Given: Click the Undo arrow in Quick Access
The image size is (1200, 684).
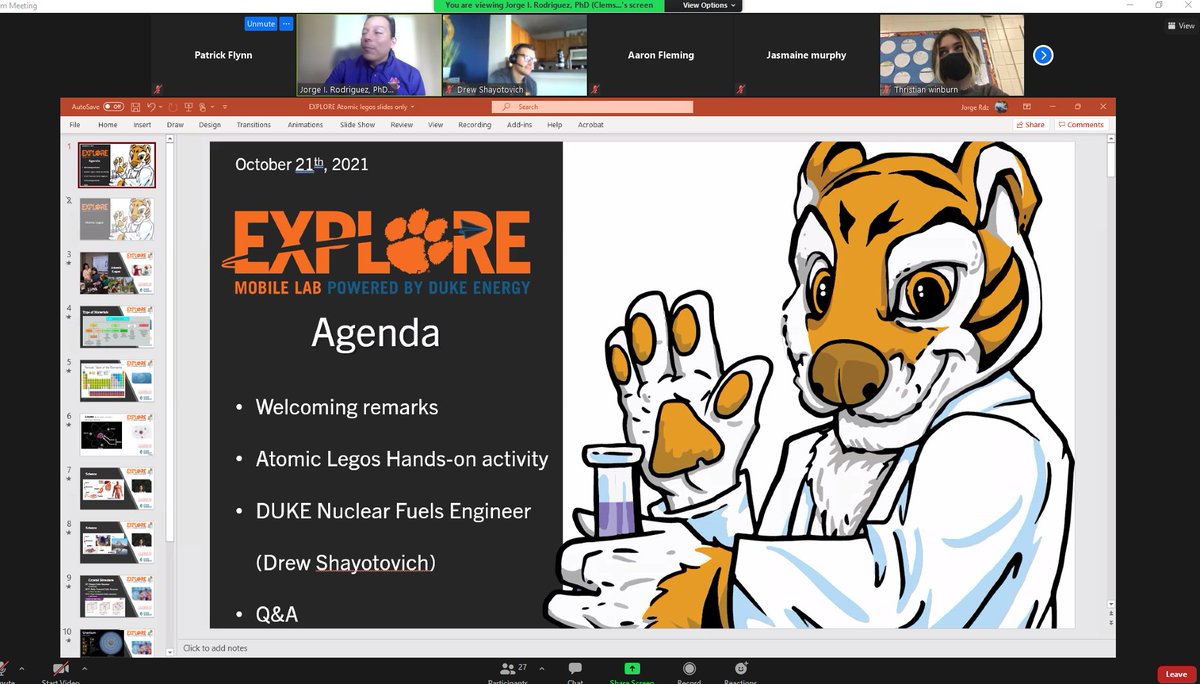Looking at the screenshot, I should [x=151, y=107].
